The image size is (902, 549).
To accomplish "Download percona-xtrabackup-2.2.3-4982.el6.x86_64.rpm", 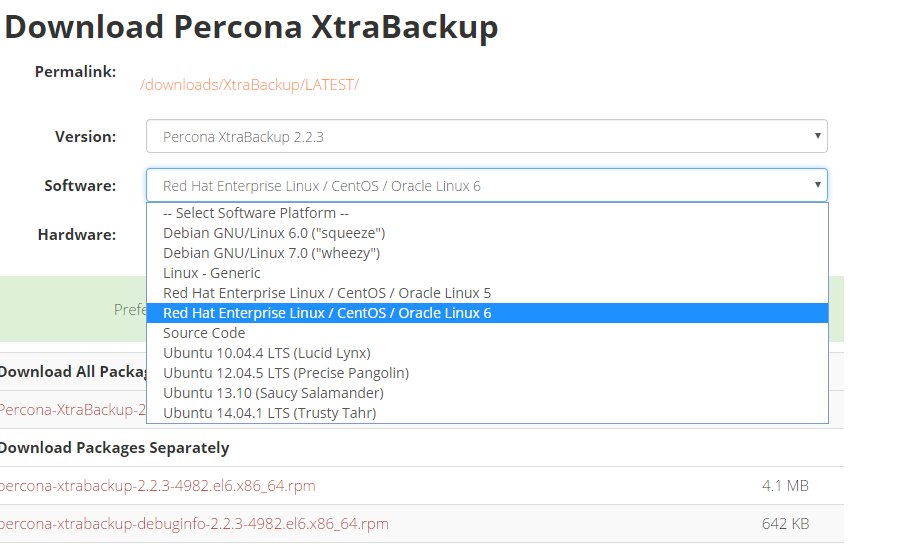I will click(158, 486).
